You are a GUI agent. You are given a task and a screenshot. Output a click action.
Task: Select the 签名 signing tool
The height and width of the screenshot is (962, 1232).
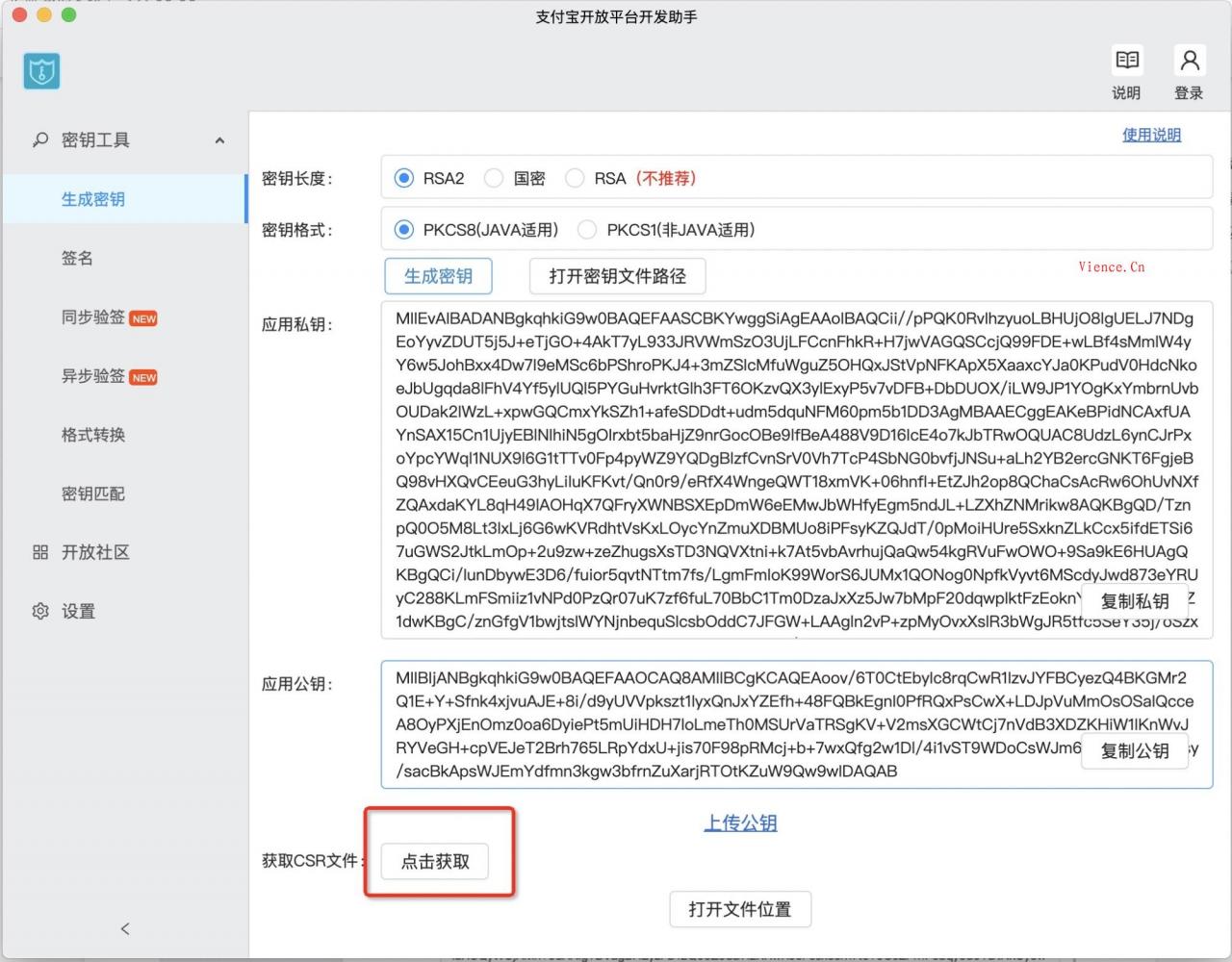click(x=77, y=258)
